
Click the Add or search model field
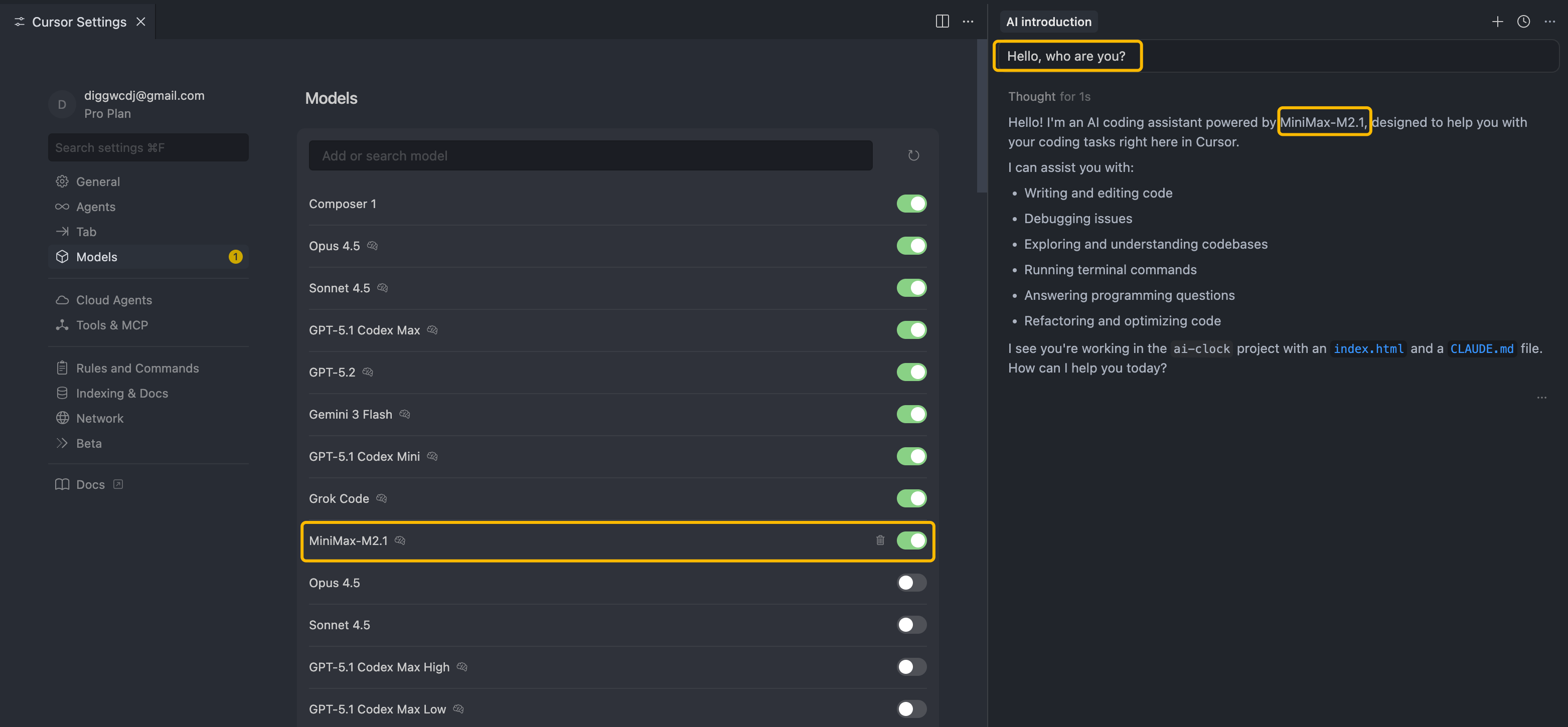click(590, 156)
